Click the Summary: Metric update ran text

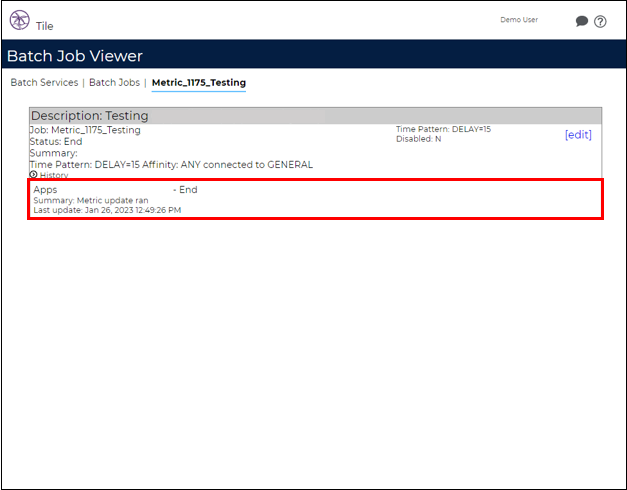tap(91, 200)
